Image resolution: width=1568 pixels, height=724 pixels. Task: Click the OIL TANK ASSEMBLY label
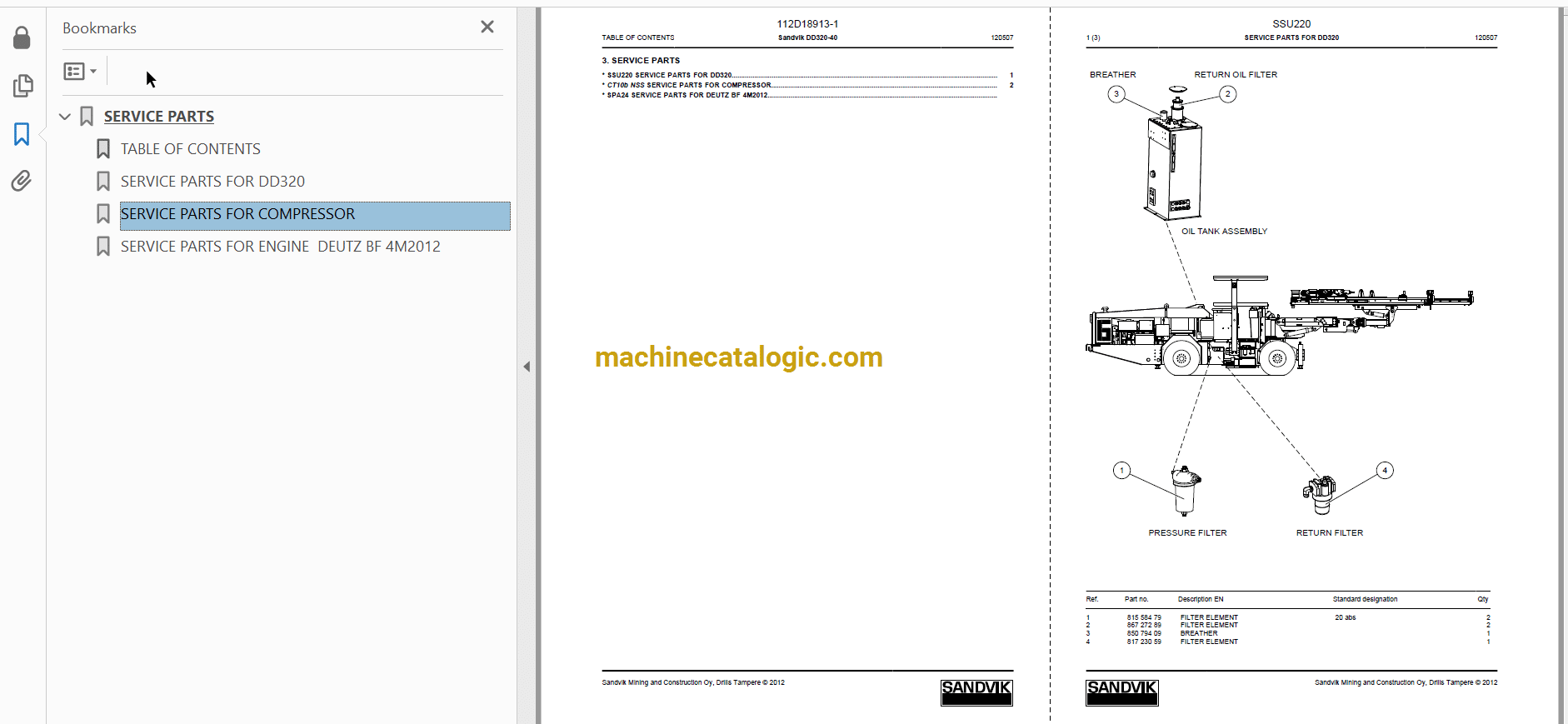[x=1224, y=232]
